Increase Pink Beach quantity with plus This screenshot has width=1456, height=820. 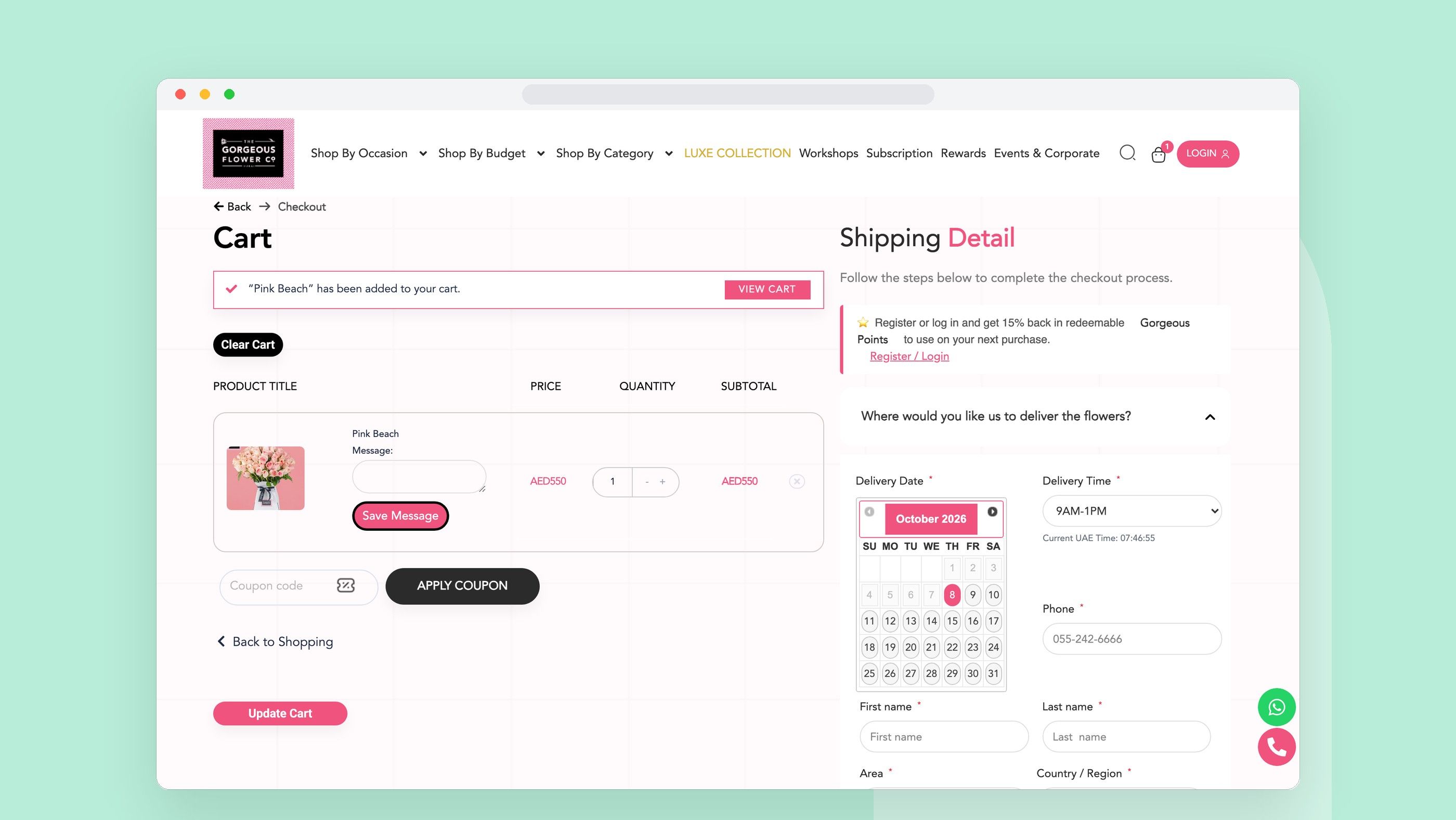[x=662, y=482]
